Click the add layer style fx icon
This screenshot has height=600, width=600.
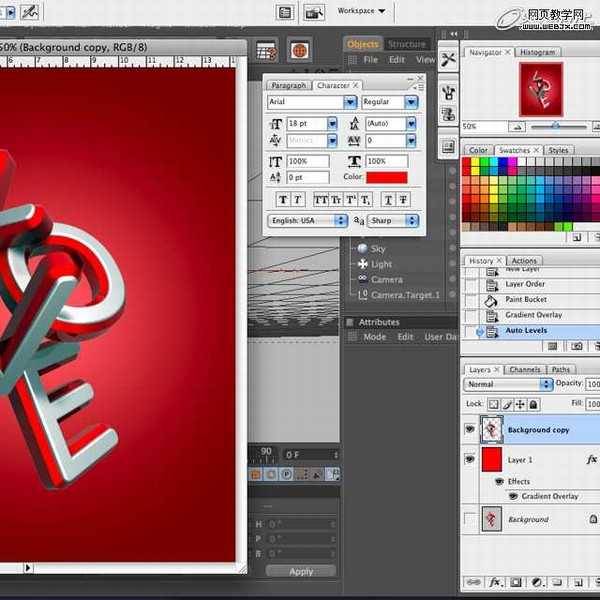494,582
